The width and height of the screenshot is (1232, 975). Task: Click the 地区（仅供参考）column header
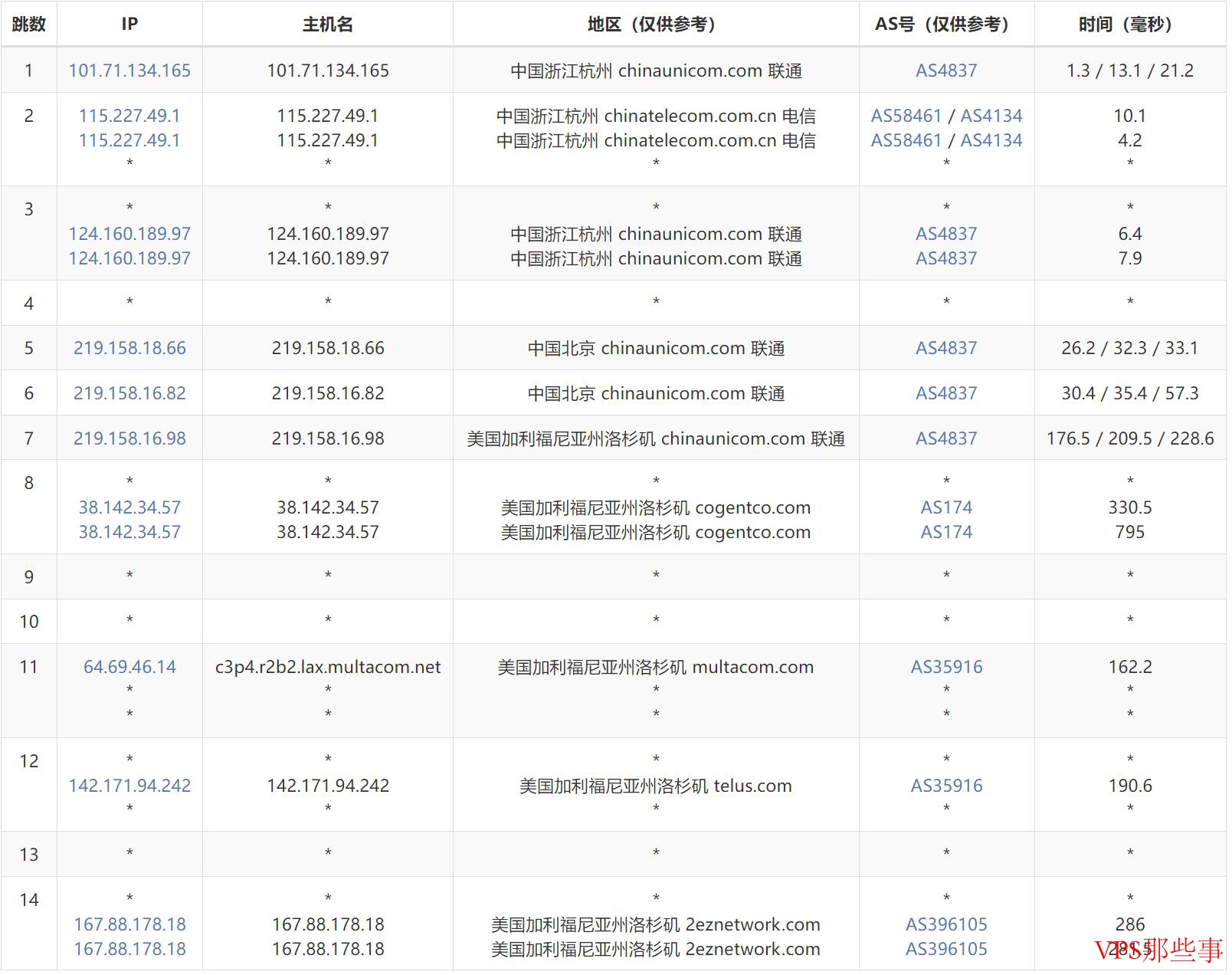(656, 25)
